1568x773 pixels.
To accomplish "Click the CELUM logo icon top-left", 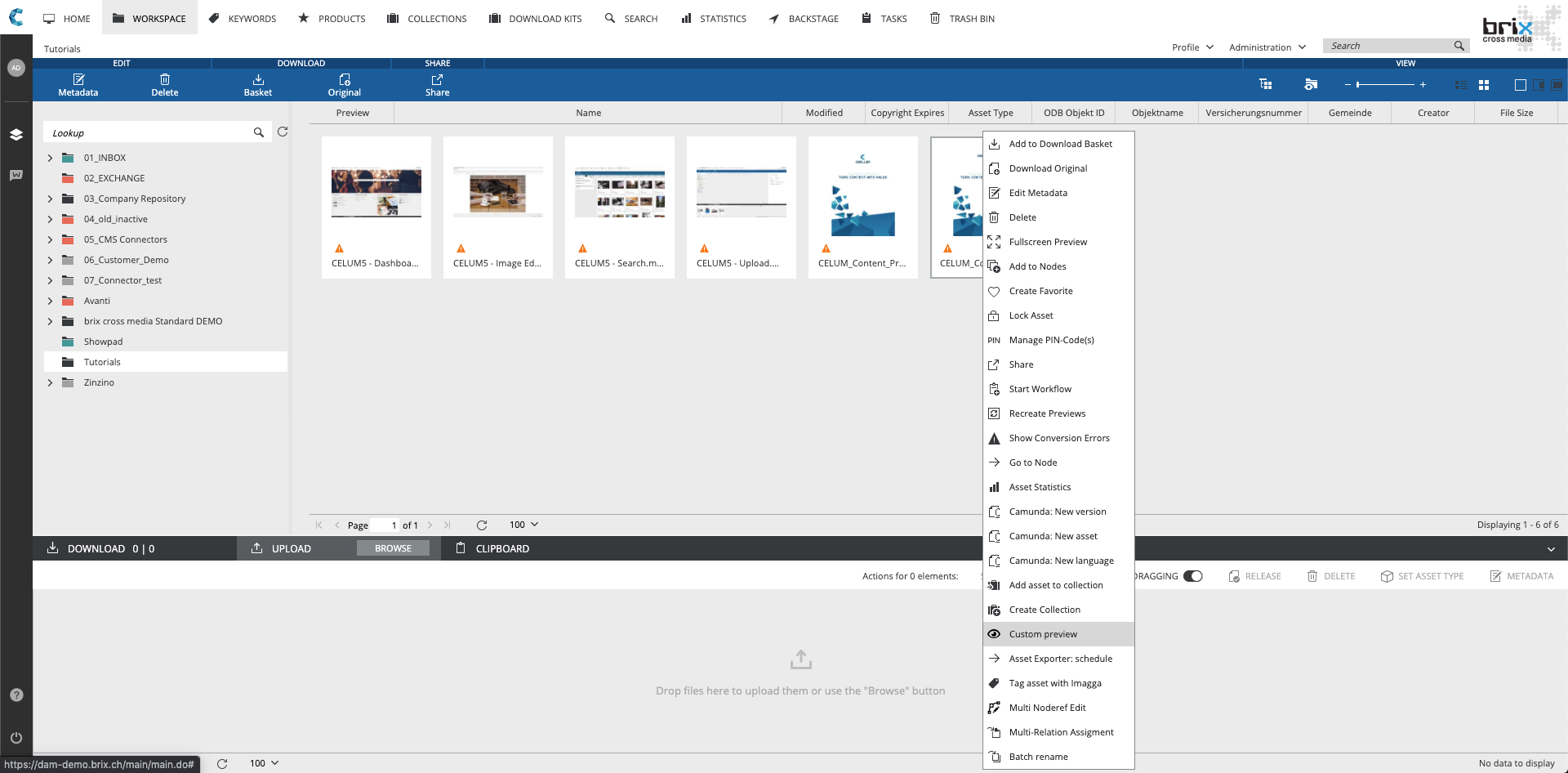I will point(16,17).
